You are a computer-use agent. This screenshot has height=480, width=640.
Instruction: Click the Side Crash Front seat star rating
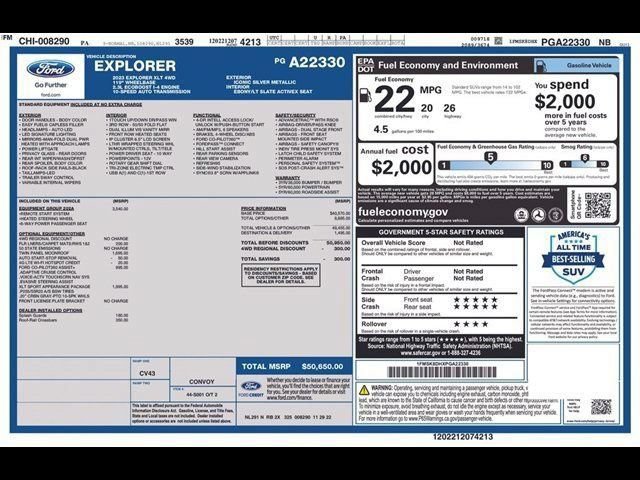(476, 300)
